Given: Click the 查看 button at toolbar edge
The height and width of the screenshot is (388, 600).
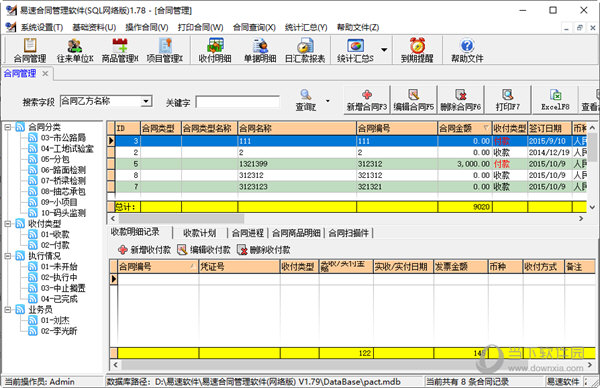Looking at the screenshot, I should 590,100.
